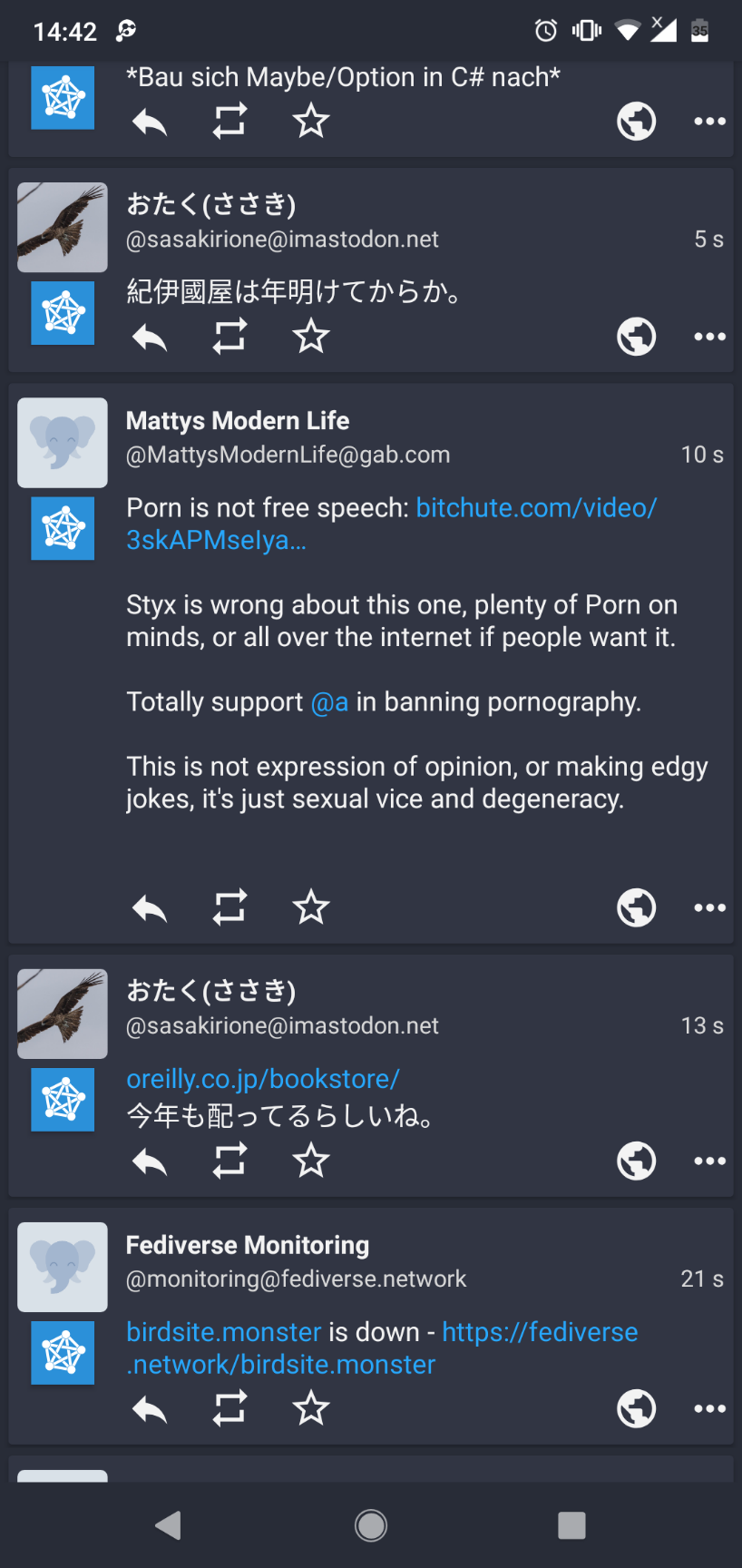Reply to Mattys Modern Life post
Image resolution: width=742 pixels, height=1568 pixels.
pos(150,907)
